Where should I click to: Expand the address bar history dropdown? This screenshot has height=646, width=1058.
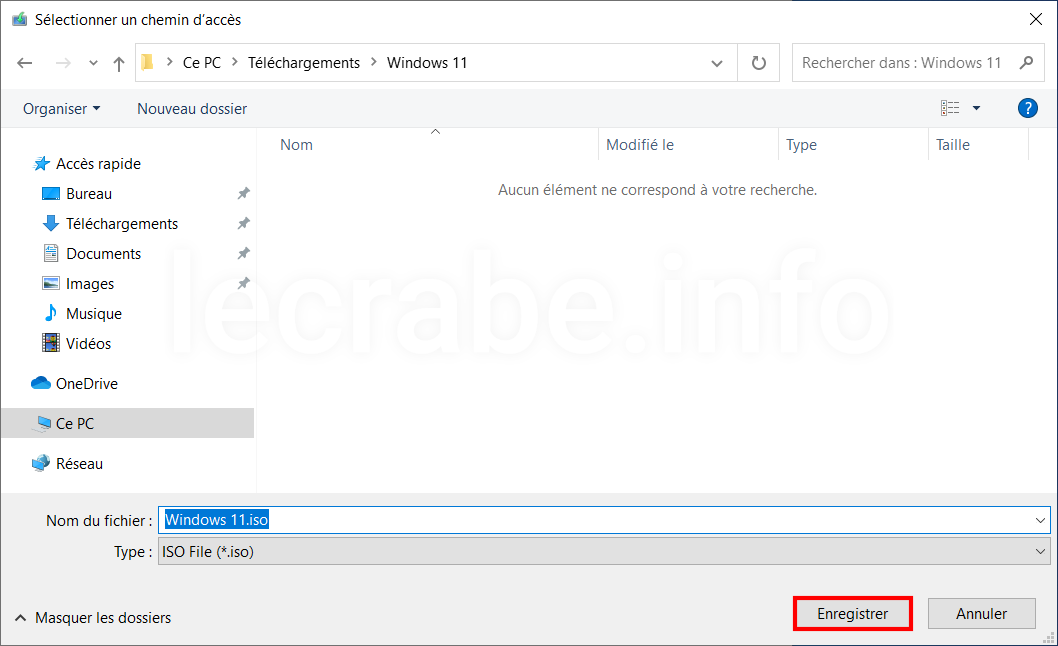tap(717, 63)
